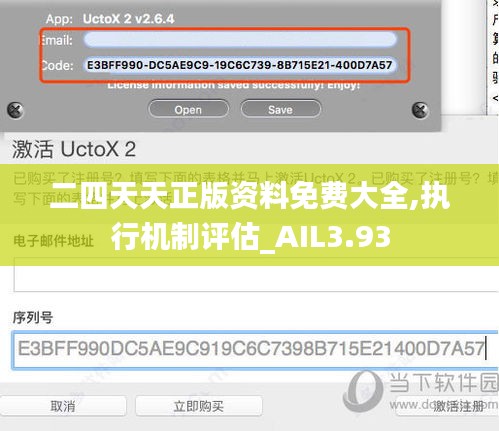
Task: Click the small arrow at right window edge
Action: coord(495,98)
